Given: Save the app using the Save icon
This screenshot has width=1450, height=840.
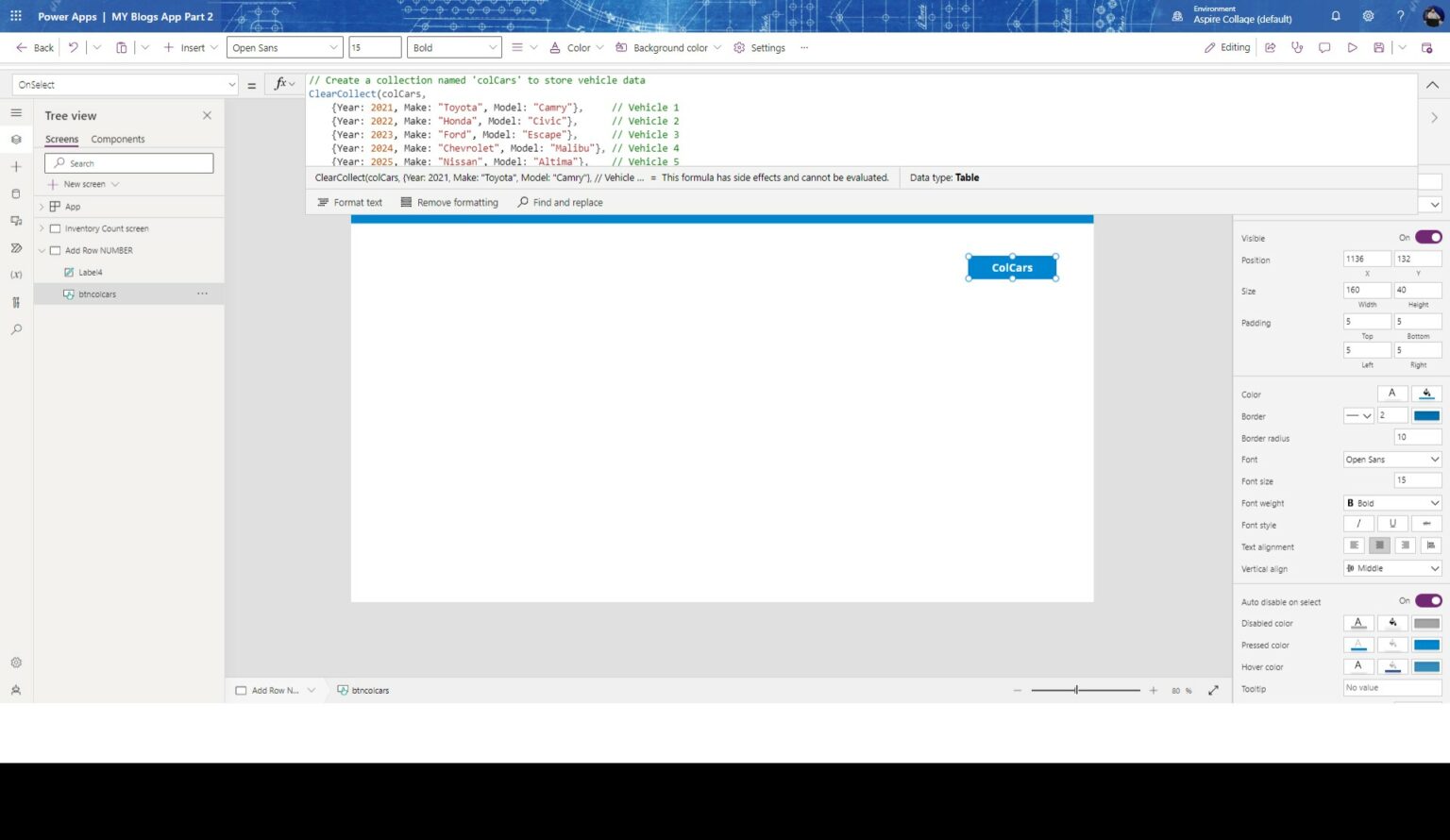Looking at the screenshot, I should pyautogui.click(x=1378, y=47).
